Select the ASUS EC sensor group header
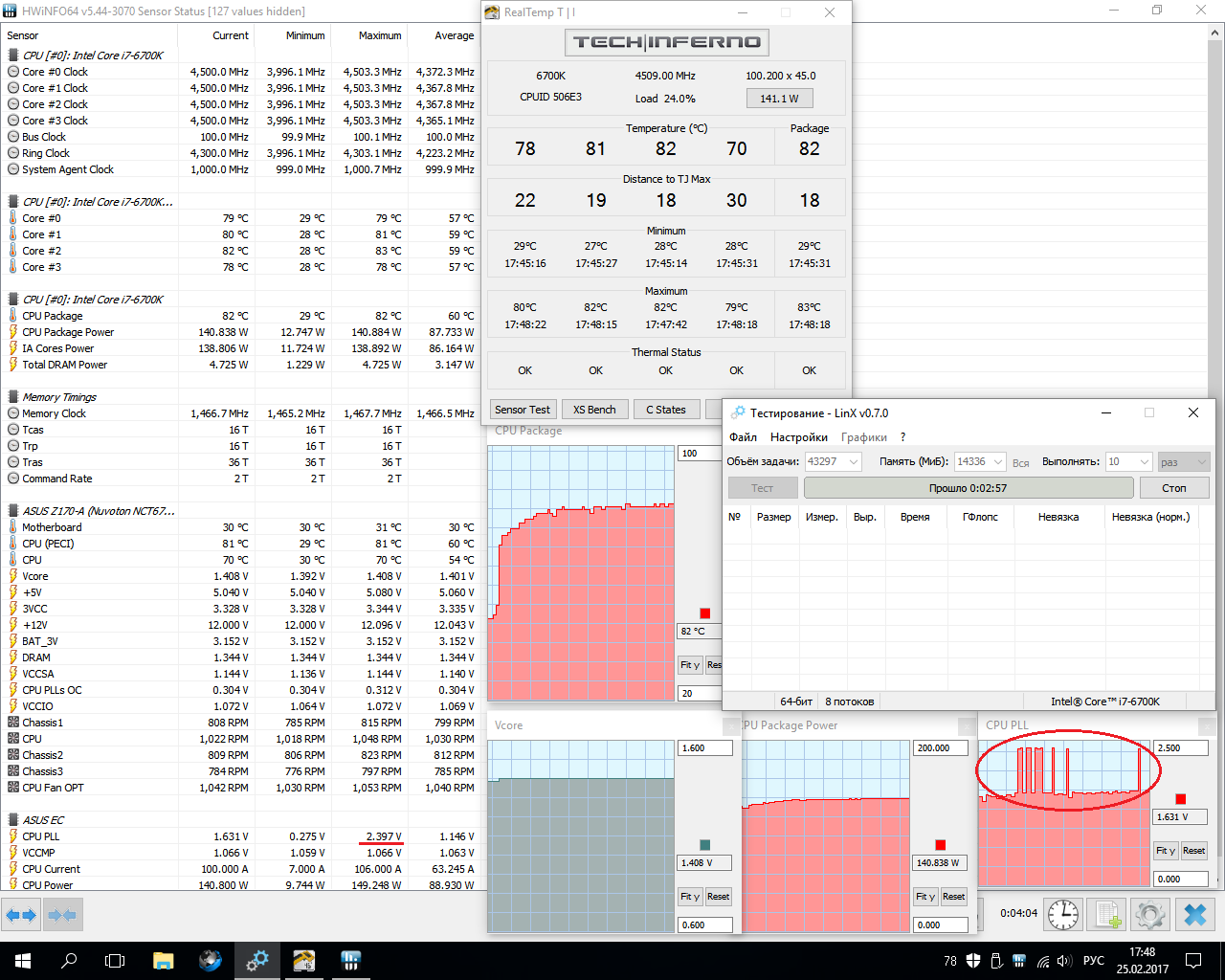Viewport: 1225px width, 980px height. pyautogui.click(x=43, y=820)
